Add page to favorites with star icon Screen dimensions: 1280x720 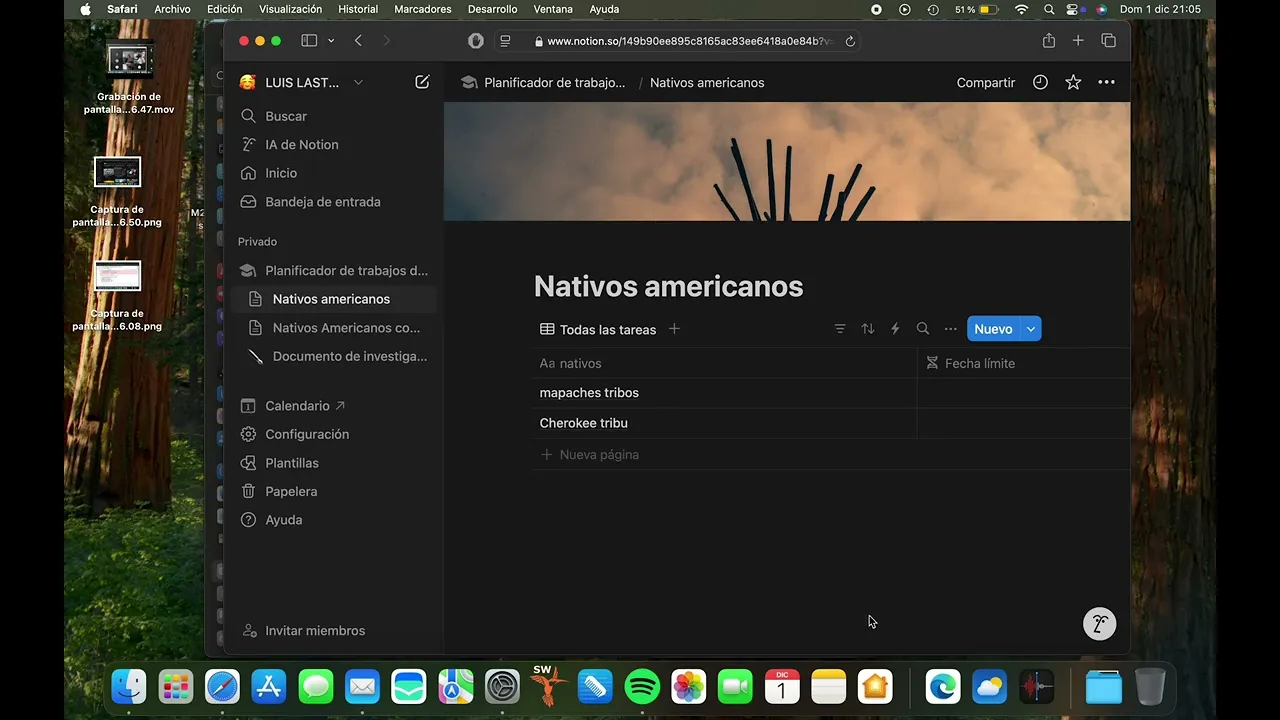point(1073,83)
